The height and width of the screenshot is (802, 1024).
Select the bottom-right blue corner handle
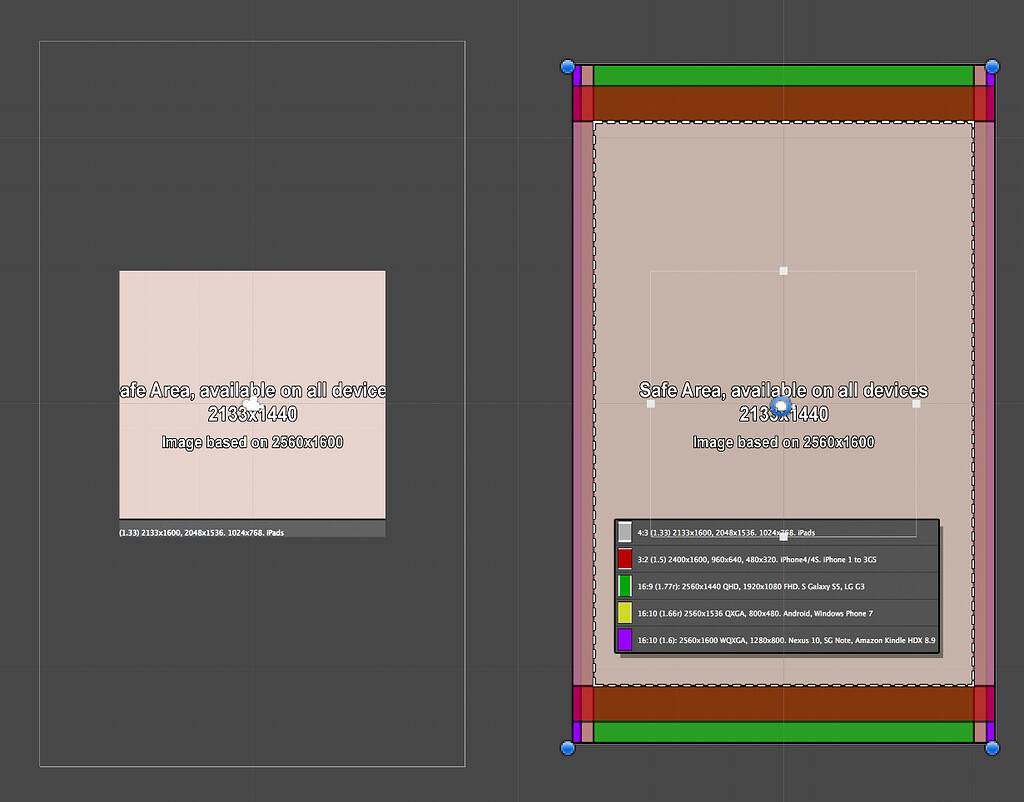point(992,747)
